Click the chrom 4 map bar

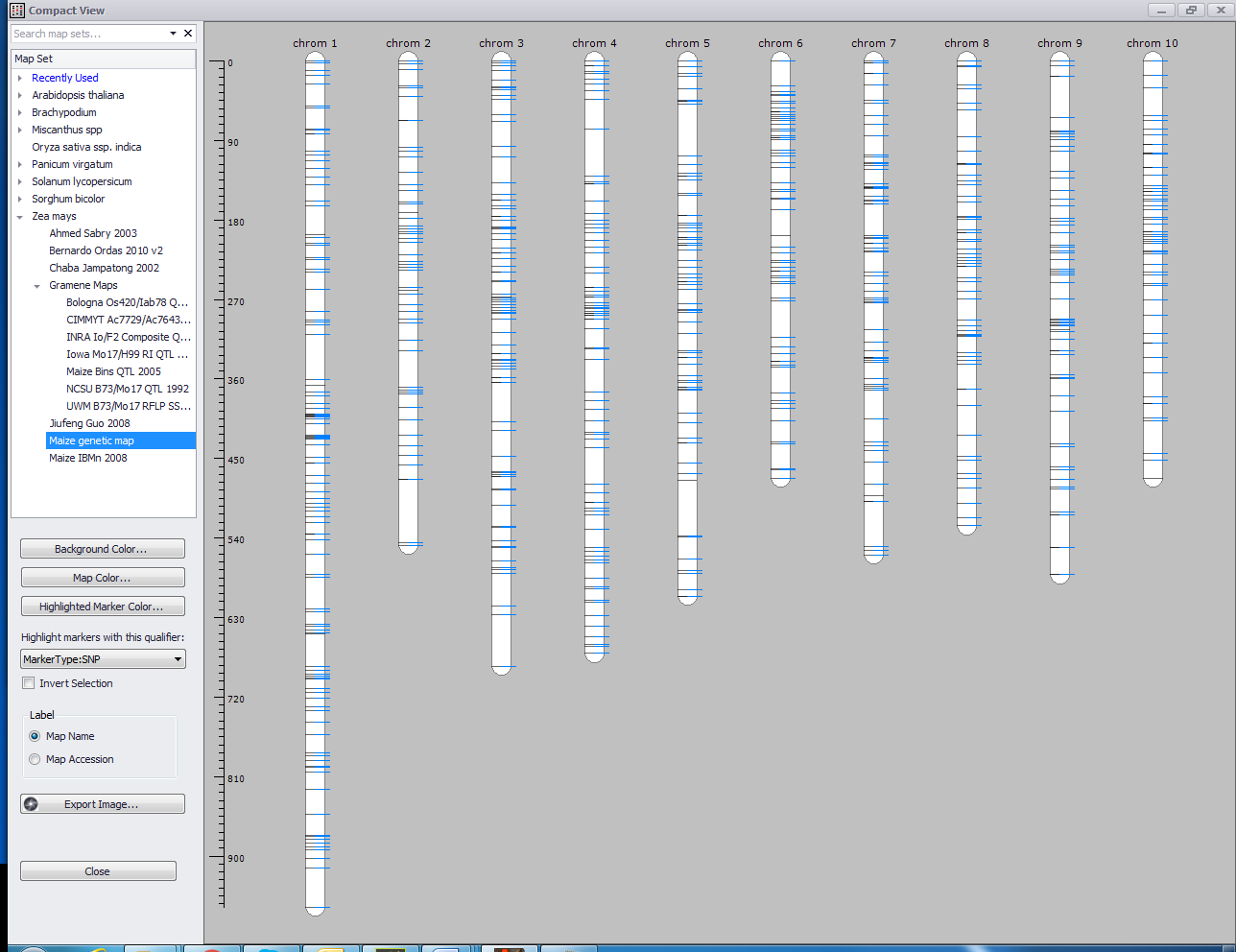coord(594,357)
